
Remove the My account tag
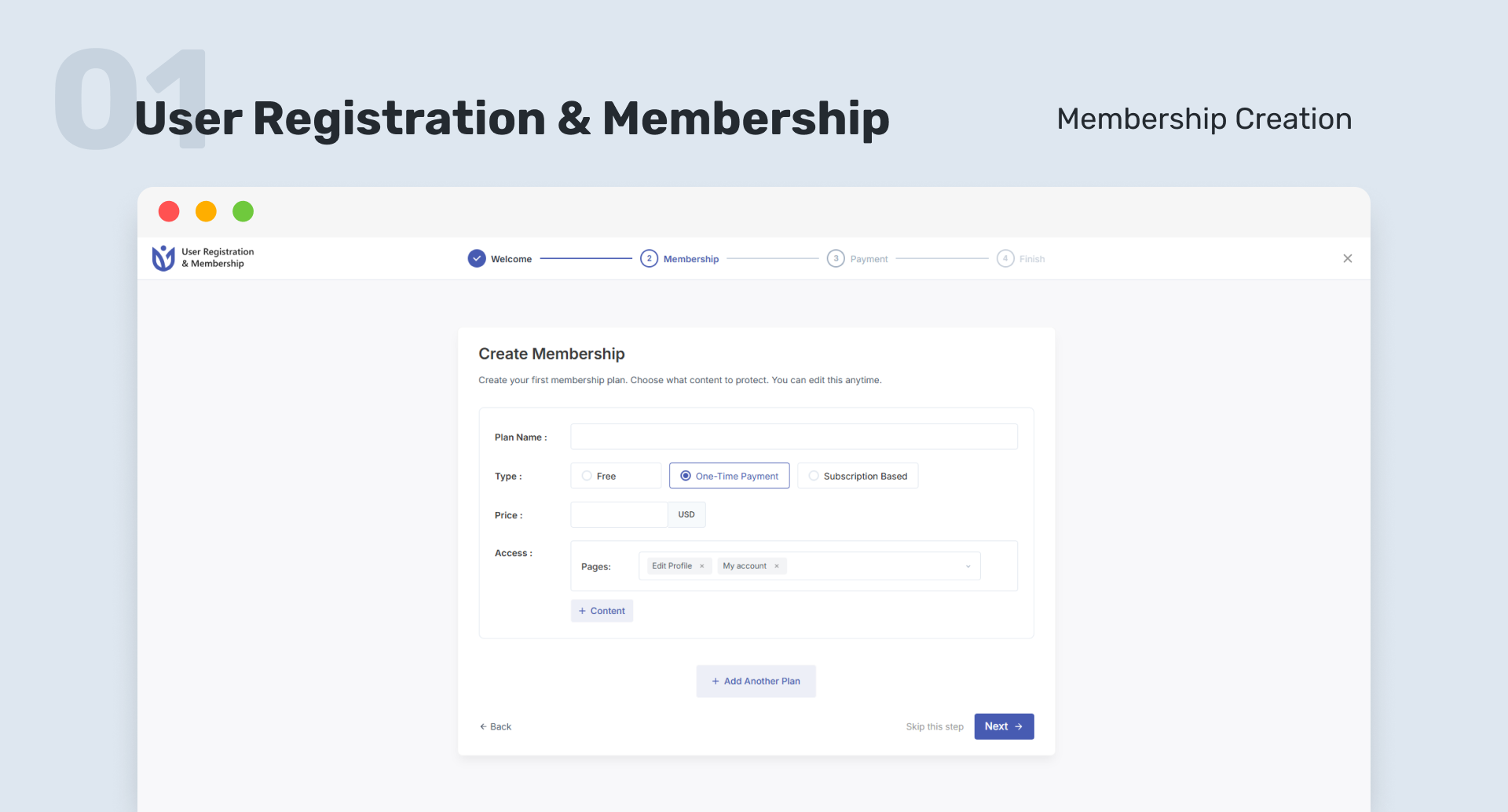tap(777, 566)
